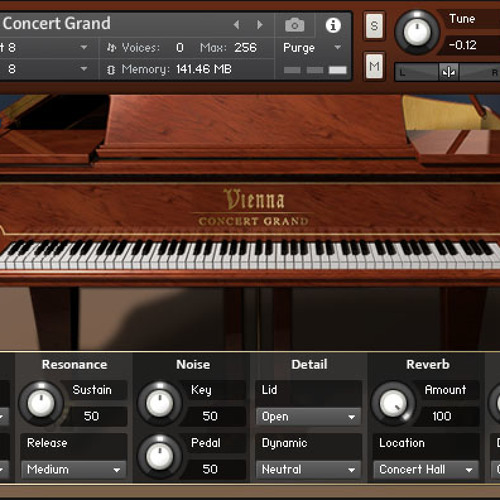Open the Lid Open dropdown
The height and width of the screenshot is (500, 500).
[309, 417]
